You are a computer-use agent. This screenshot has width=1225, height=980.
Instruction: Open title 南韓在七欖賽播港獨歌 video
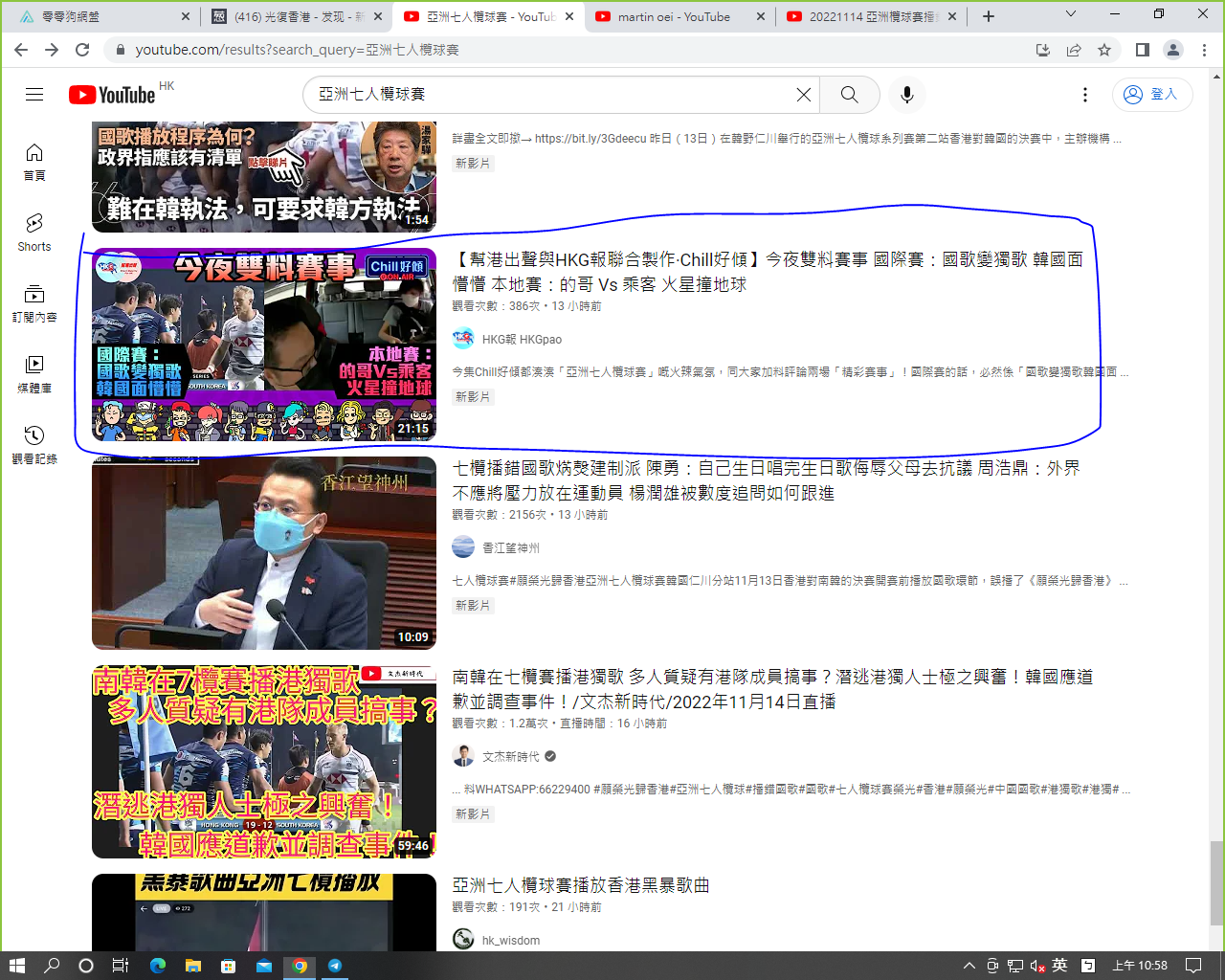click(772, 689)
